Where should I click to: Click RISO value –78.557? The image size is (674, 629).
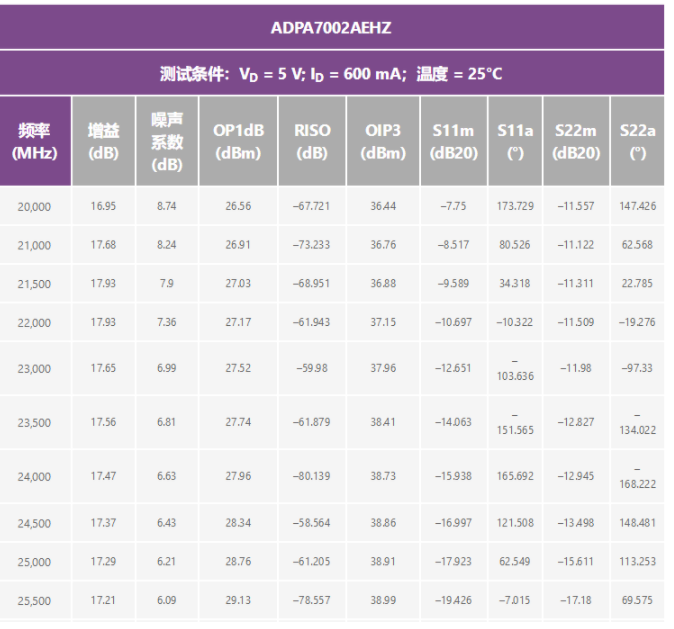(312, 600)
